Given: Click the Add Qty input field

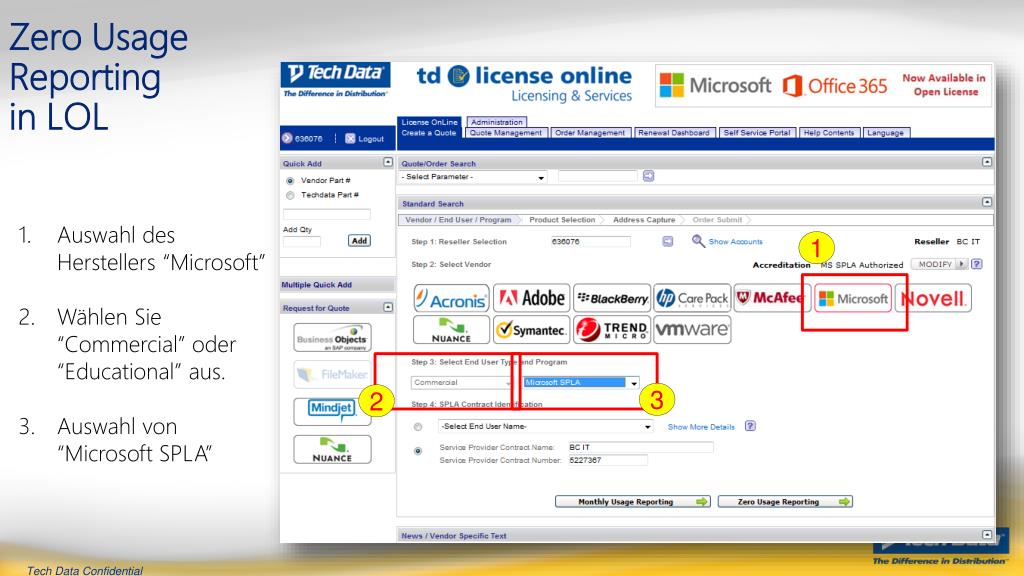Looking at the screenshot, I should point(302,242).
